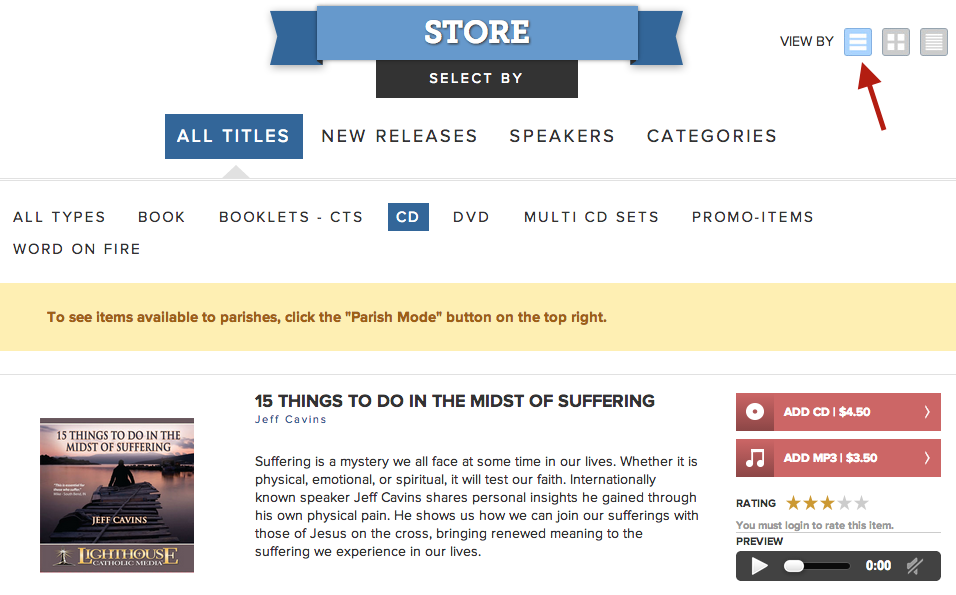Play the audio preview
The width and height of the screenshot is (956, 595).
760,566
